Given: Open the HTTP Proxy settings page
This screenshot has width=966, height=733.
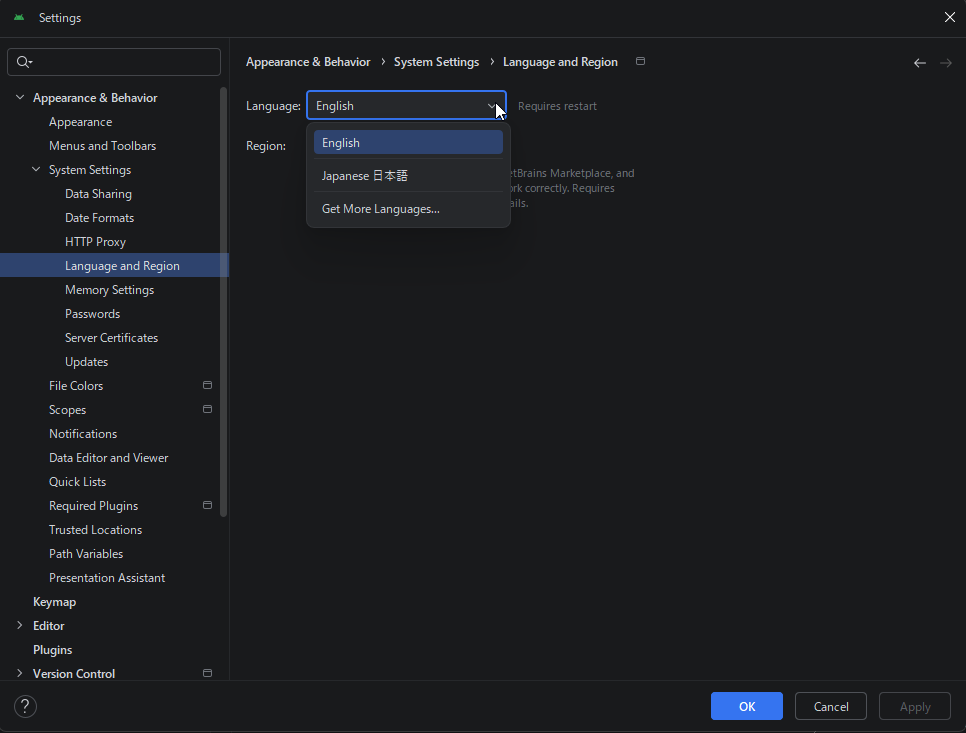Looking at the screenshot, I should click(95, 242).
